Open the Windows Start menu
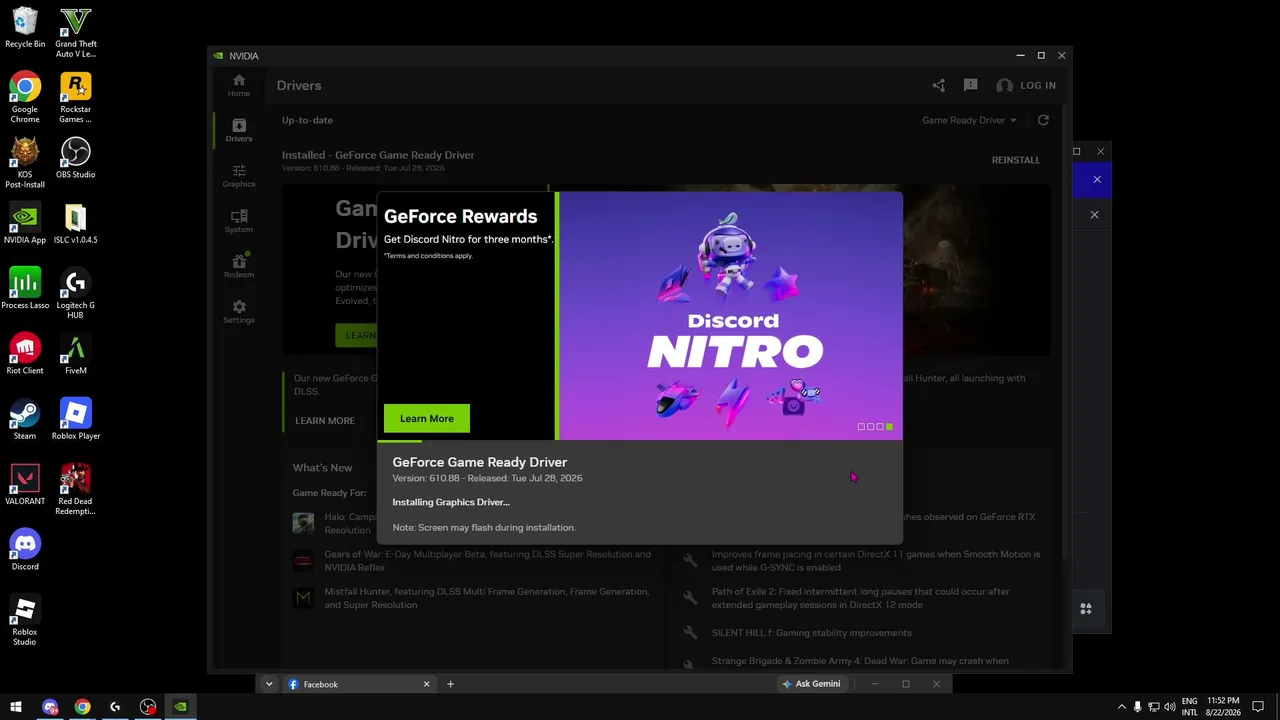The image size is (1280, 720). click(x=17, y=707)
